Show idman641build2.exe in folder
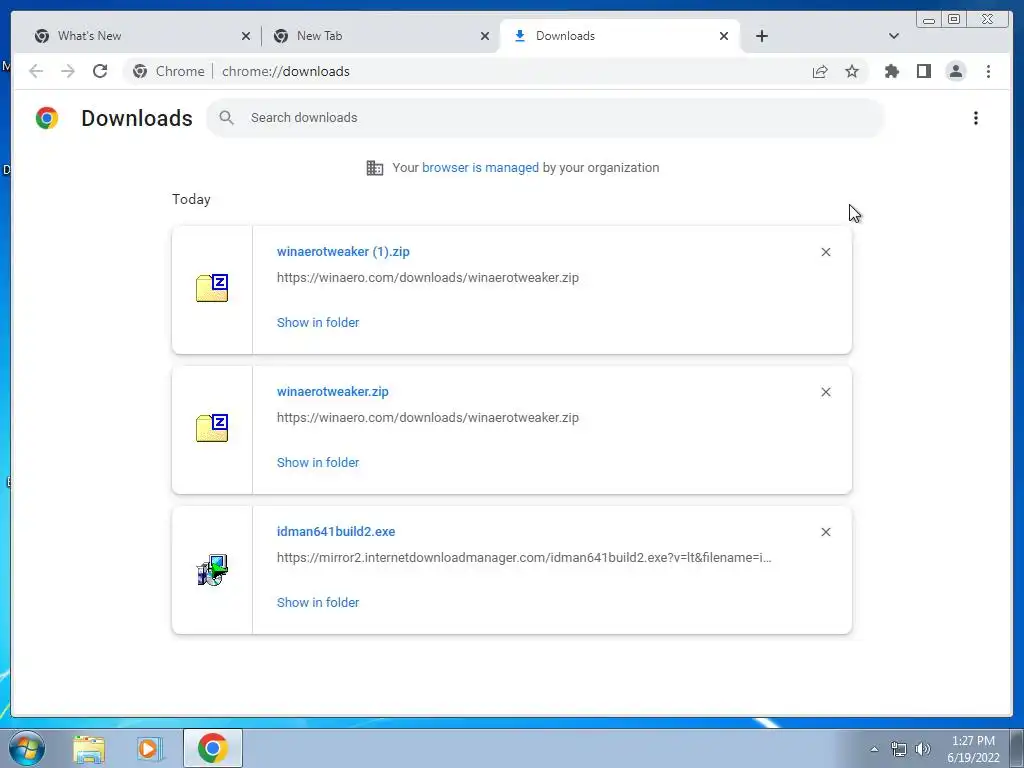 [x=317, y=603]
